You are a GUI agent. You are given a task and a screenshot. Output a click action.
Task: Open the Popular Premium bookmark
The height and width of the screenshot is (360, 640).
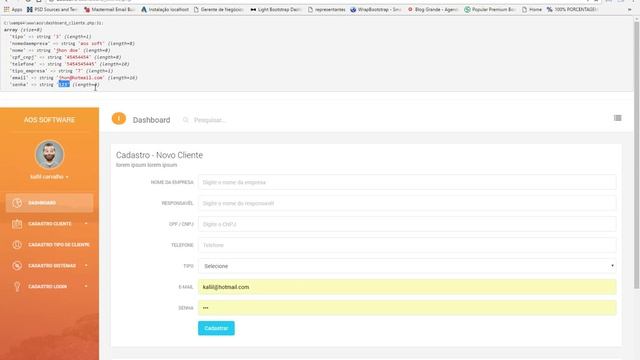point(490,9)
